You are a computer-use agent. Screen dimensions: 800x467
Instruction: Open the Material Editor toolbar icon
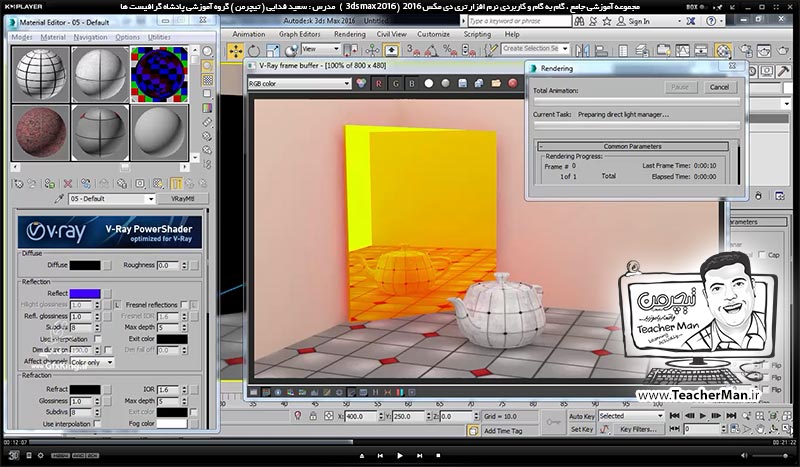(722, 50)
